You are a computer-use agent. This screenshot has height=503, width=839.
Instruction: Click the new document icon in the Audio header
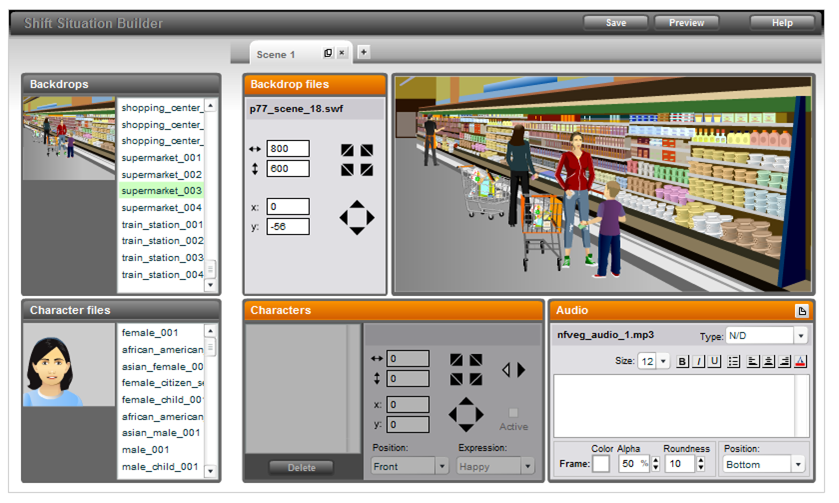click(801, 311)
